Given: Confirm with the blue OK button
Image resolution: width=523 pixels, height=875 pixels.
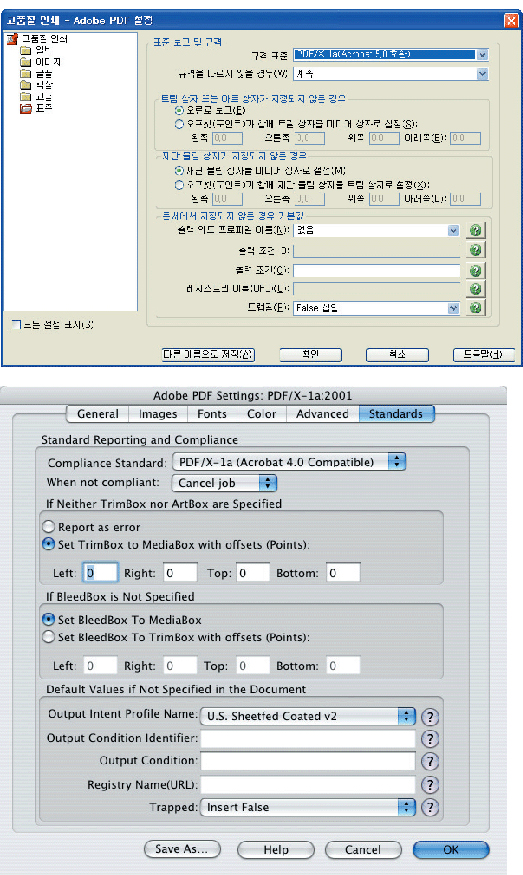Looking at the screenshot, I should [451, 850].
